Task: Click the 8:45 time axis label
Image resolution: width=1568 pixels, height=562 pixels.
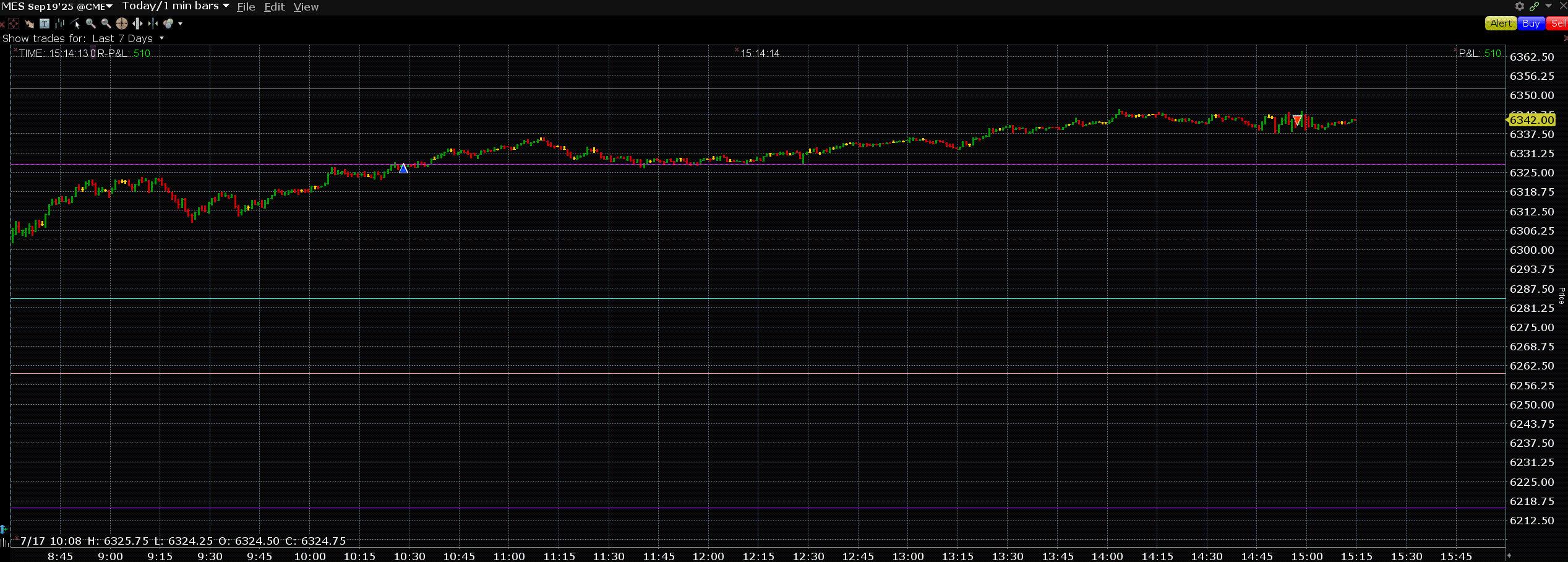Action: pos(60,556)
